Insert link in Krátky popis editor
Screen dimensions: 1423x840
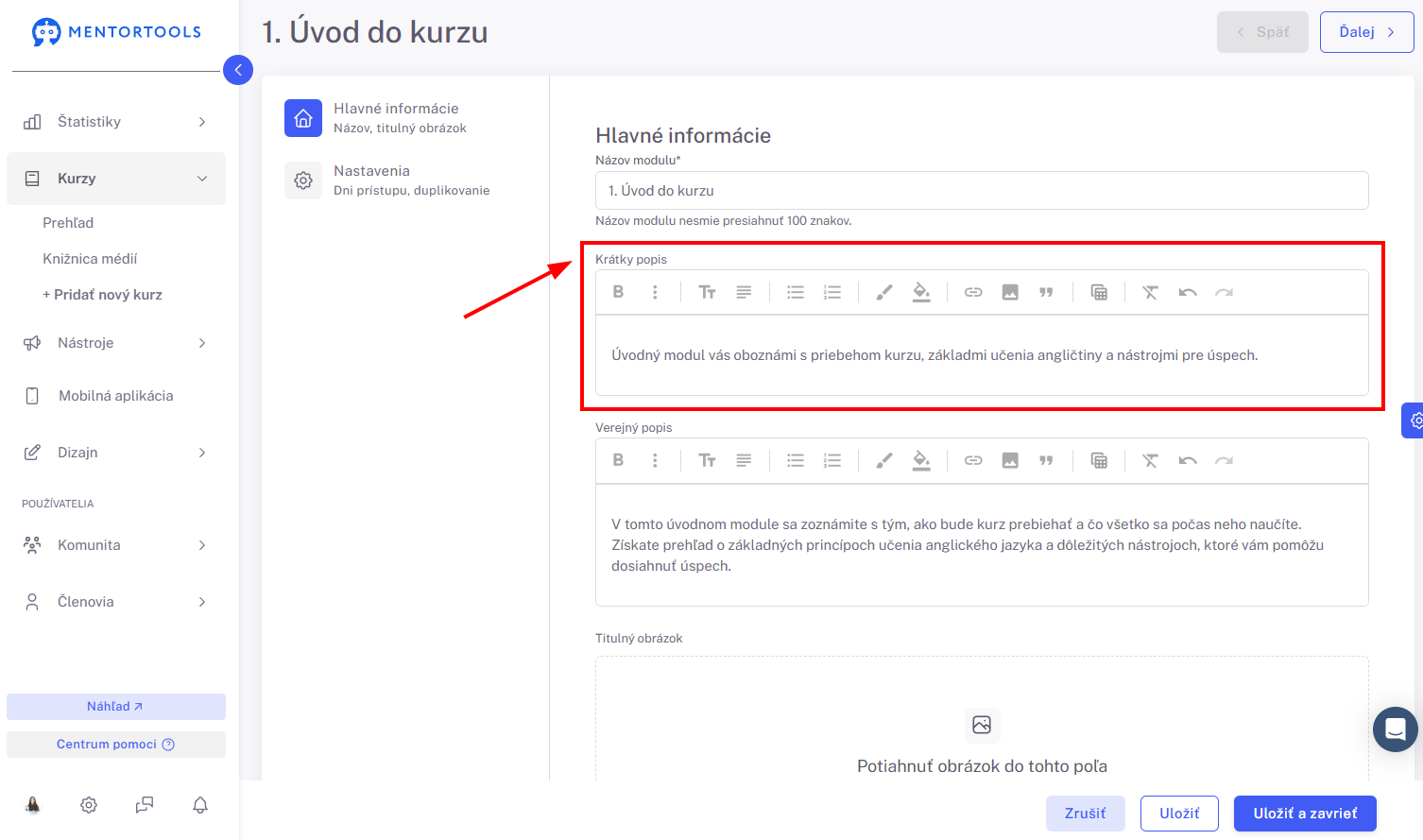click(973, 292)
